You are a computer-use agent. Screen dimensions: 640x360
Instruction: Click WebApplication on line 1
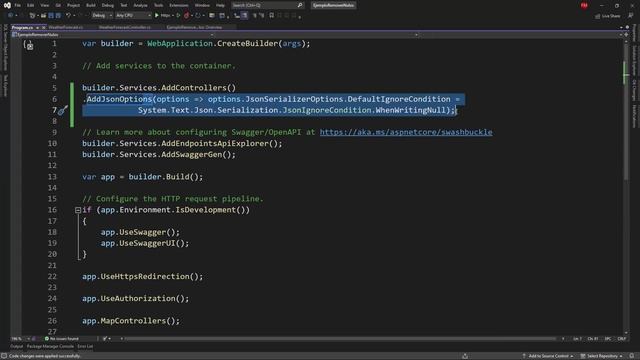(180, 44)
